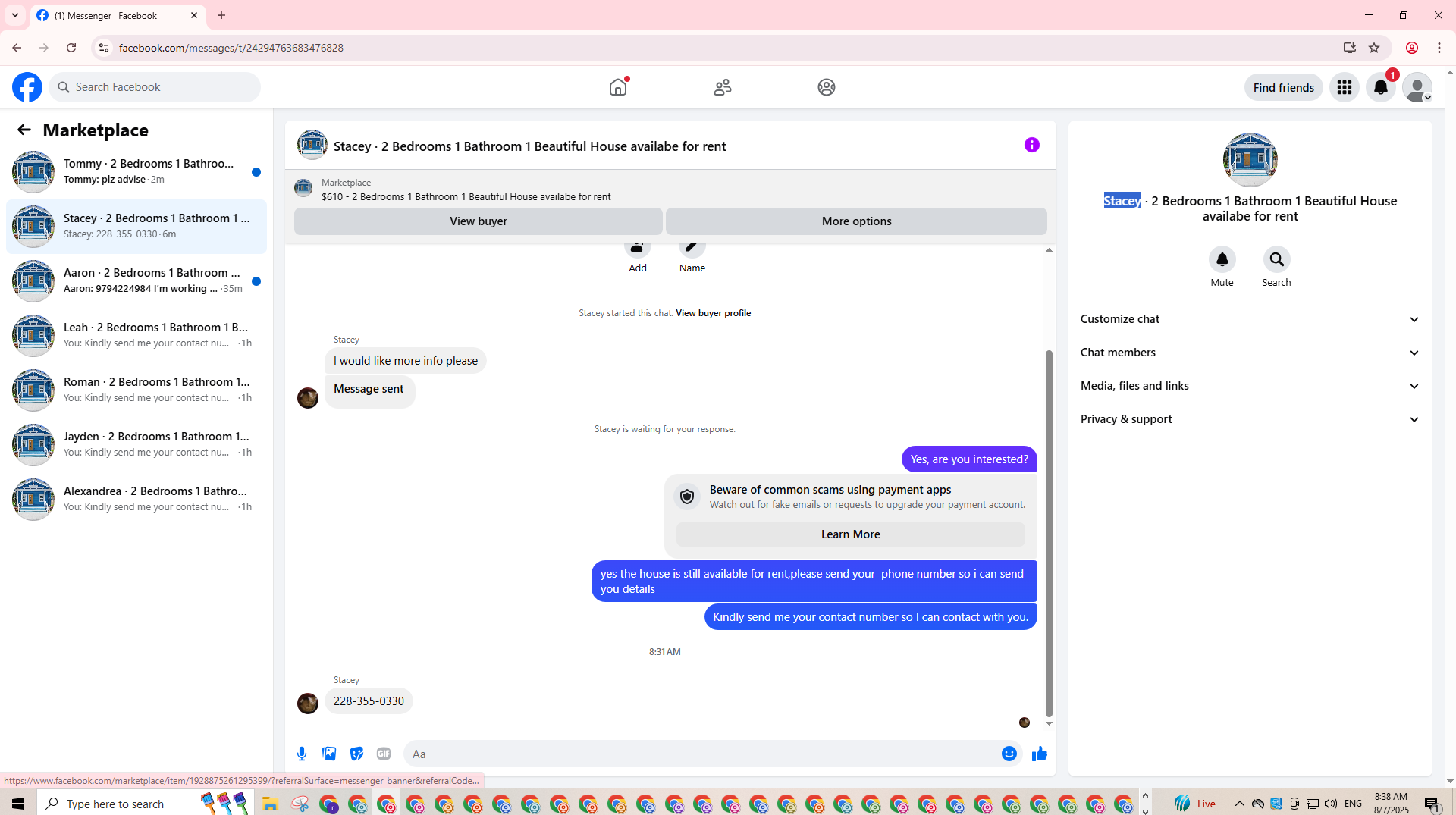Click the browser address bar URL
This screenshot has height=815, width=1456.
point(231,48)
